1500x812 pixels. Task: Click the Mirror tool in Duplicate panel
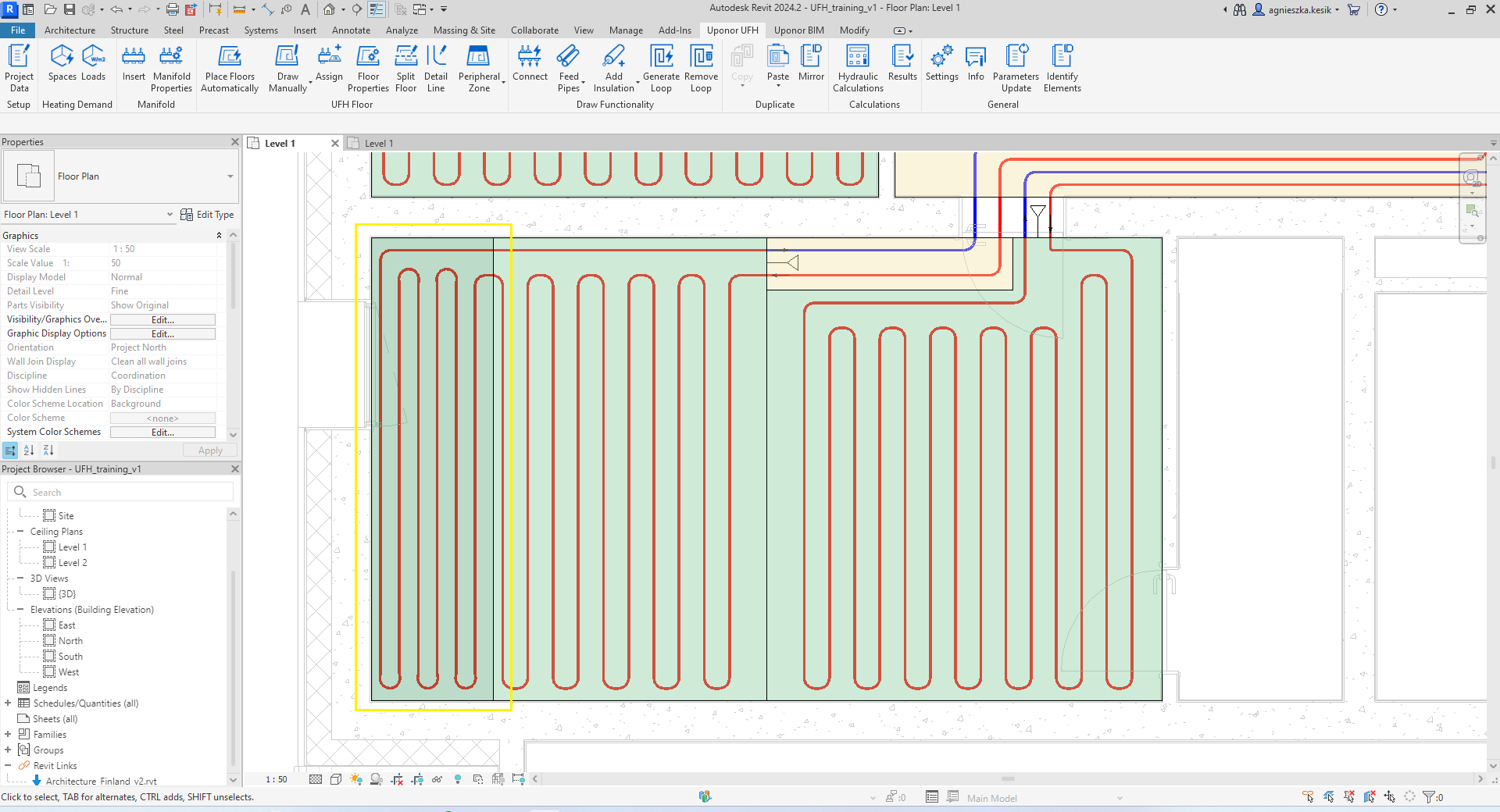811,62
